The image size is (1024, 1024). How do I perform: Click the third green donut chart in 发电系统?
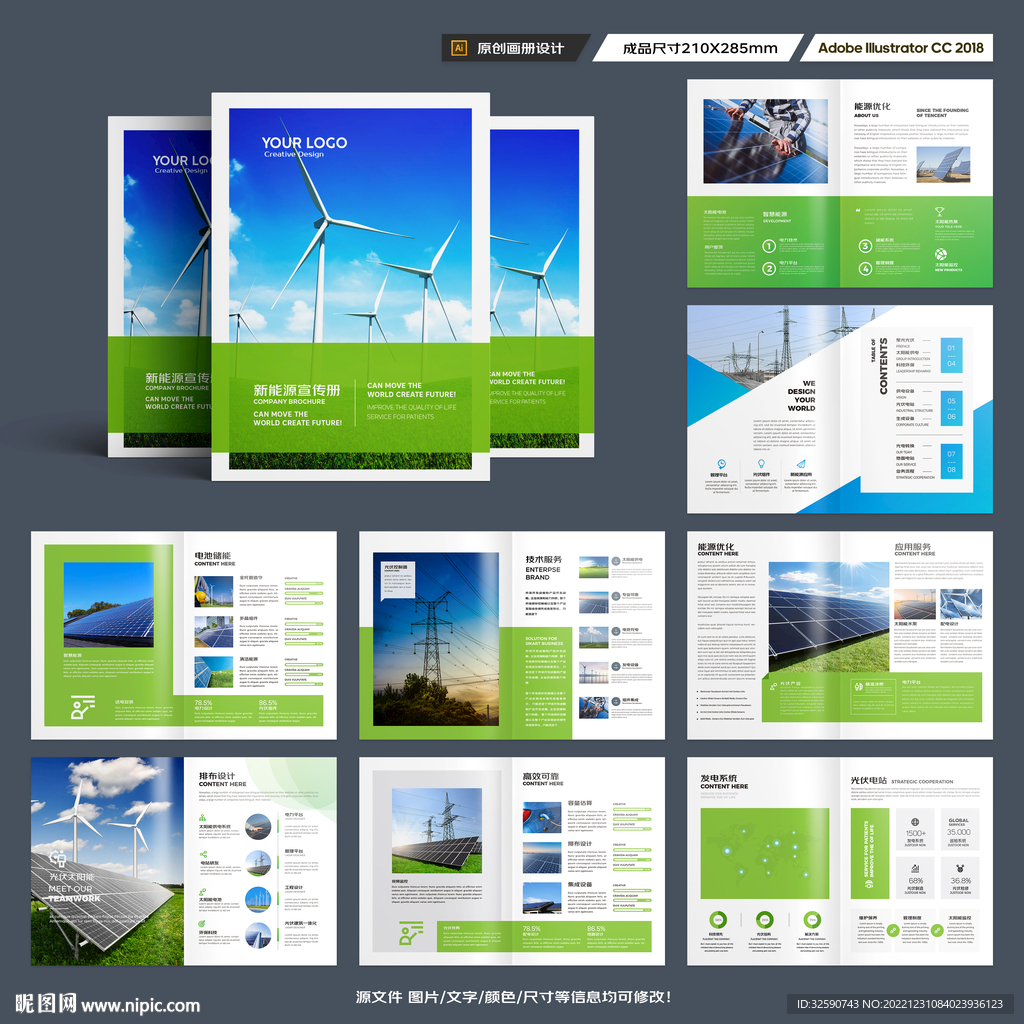(x=812, y=920)
